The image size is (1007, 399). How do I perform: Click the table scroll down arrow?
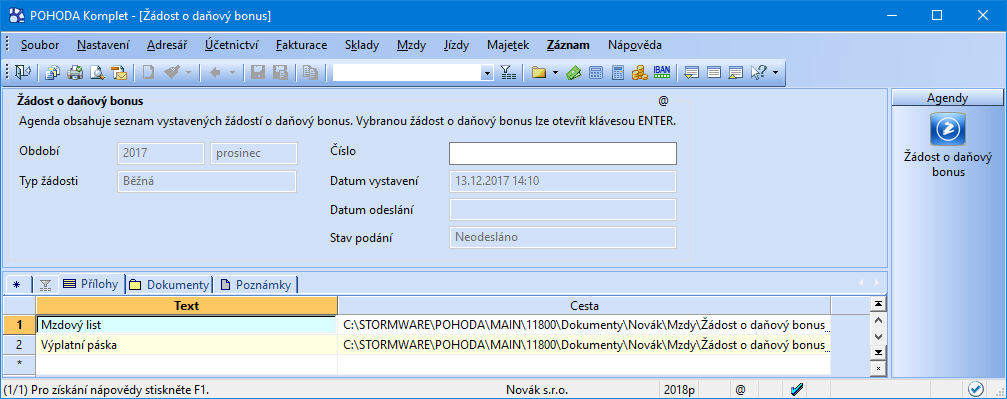click(x=878, y=336)
